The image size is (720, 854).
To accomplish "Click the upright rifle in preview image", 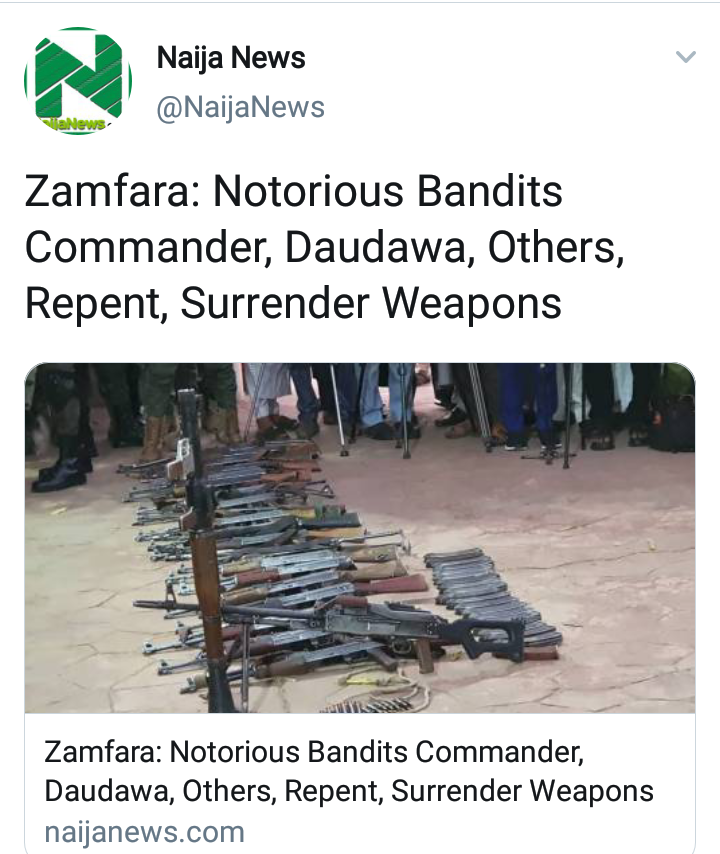I will (x=203, y=545).
